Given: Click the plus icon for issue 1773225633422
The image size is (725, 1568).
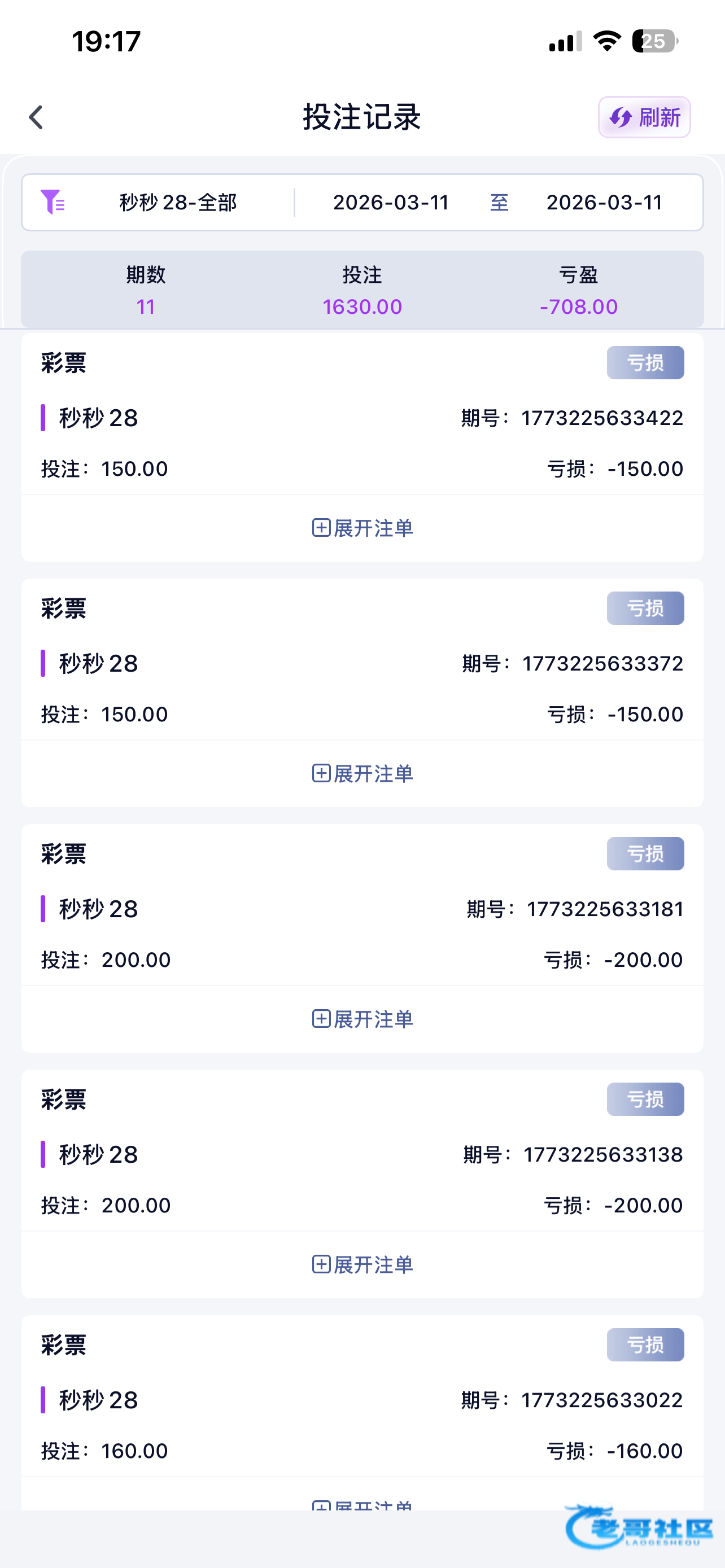Looking at the screenshot, I should click(x=321, y=528).
